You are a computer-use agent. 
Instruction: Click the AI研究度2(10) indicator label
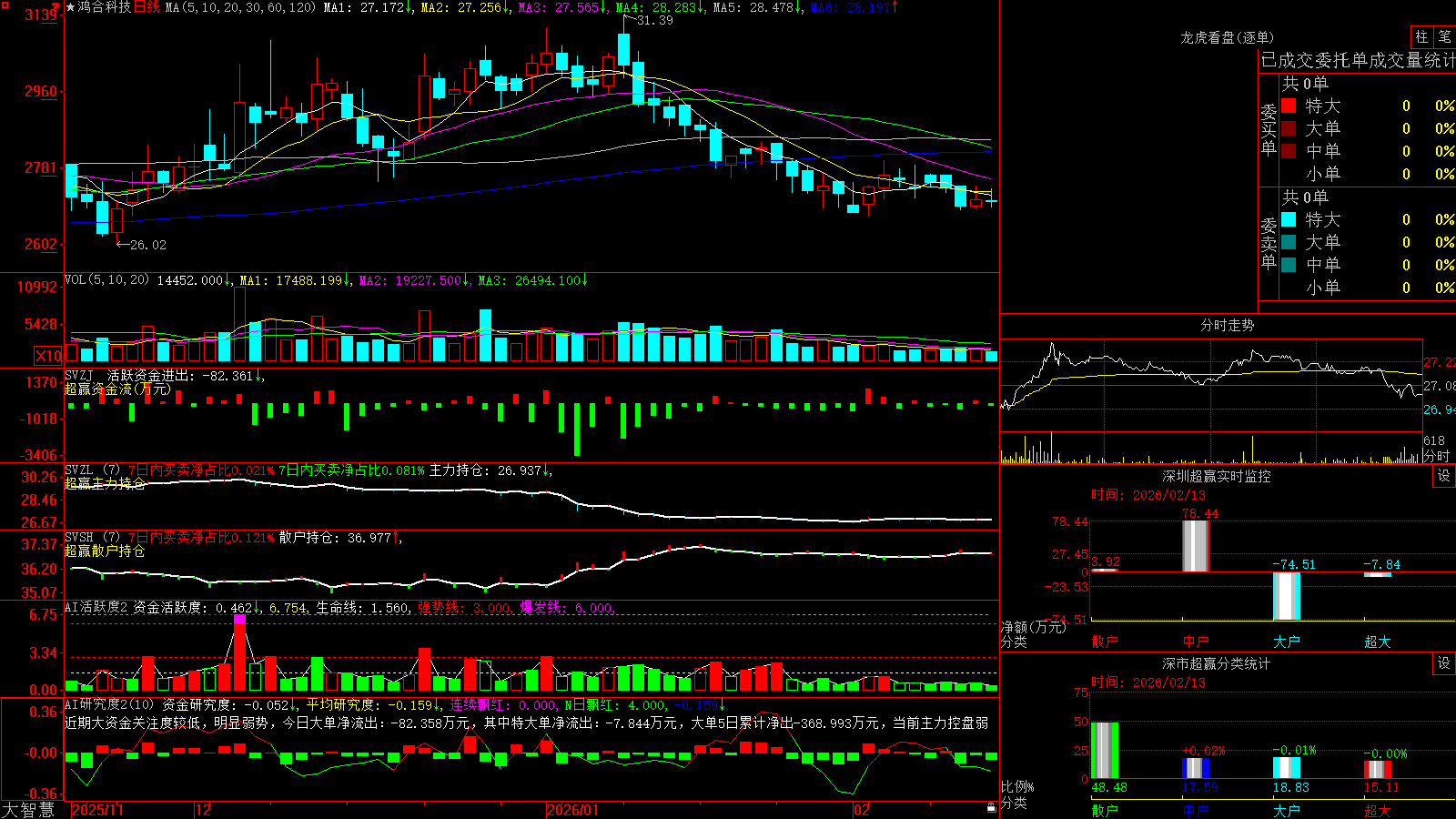point(109,704)
